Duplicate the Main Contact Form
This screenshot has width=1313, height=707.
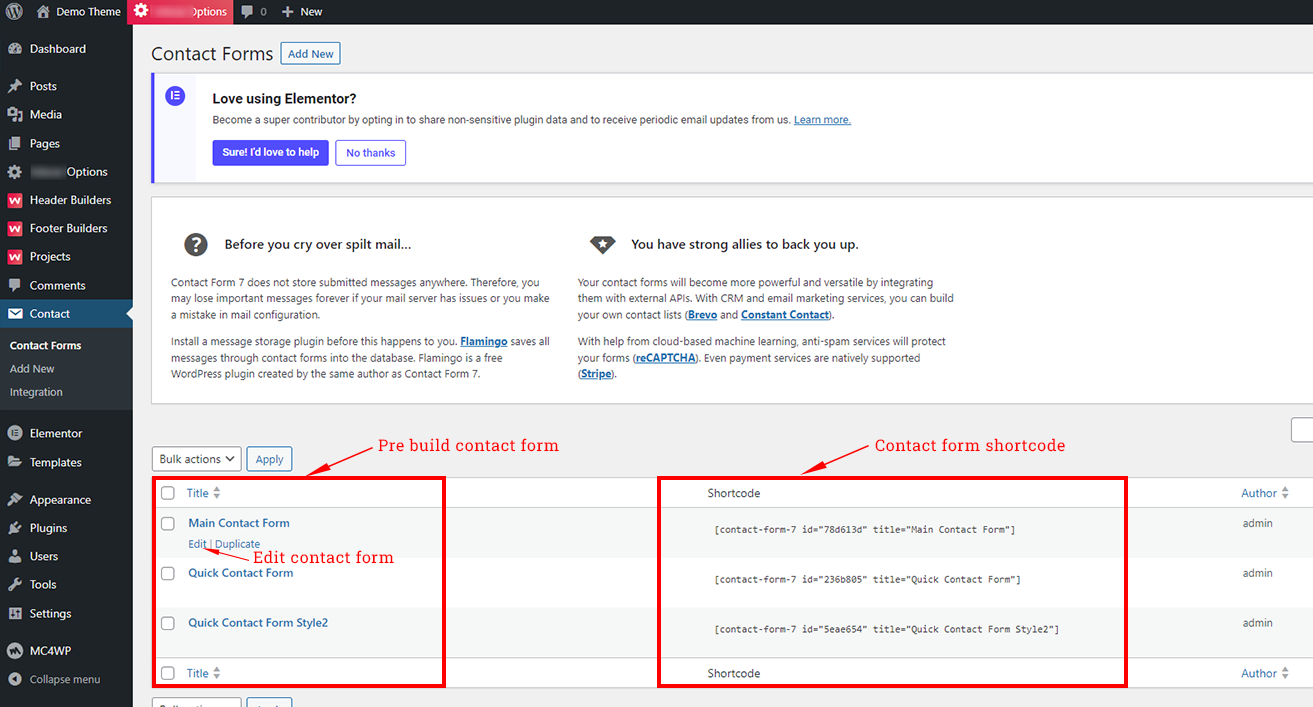[238, 543]
